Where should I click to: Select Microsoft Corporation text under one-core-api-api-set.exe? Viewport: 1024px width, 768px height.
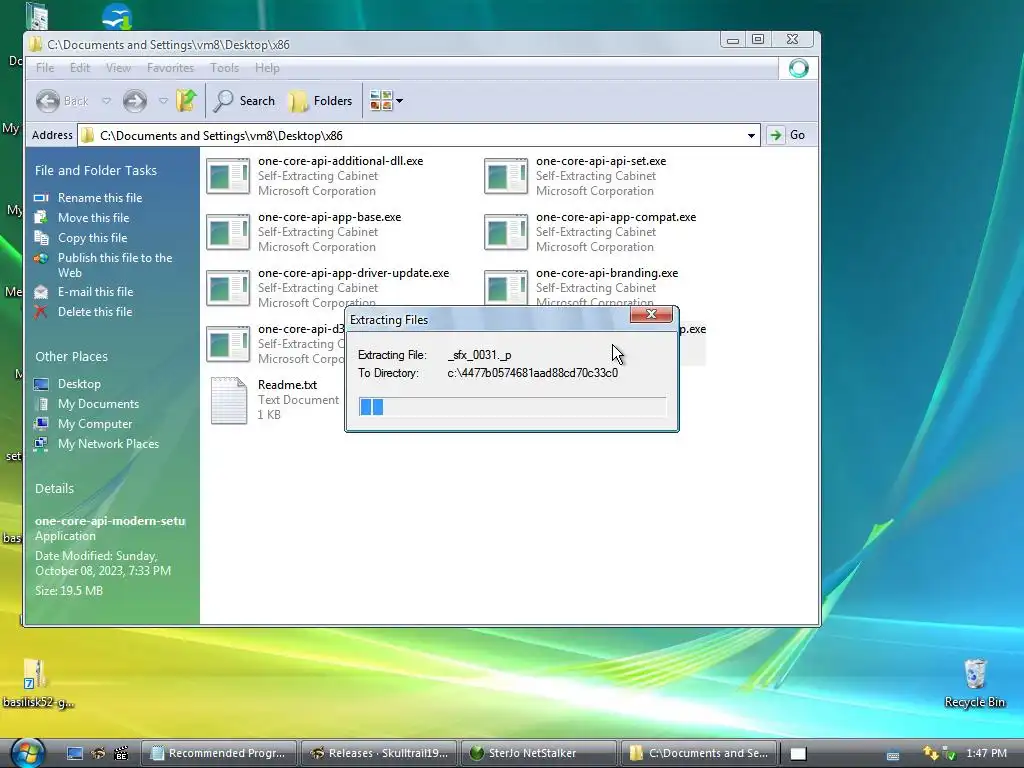tap(594, 191)
